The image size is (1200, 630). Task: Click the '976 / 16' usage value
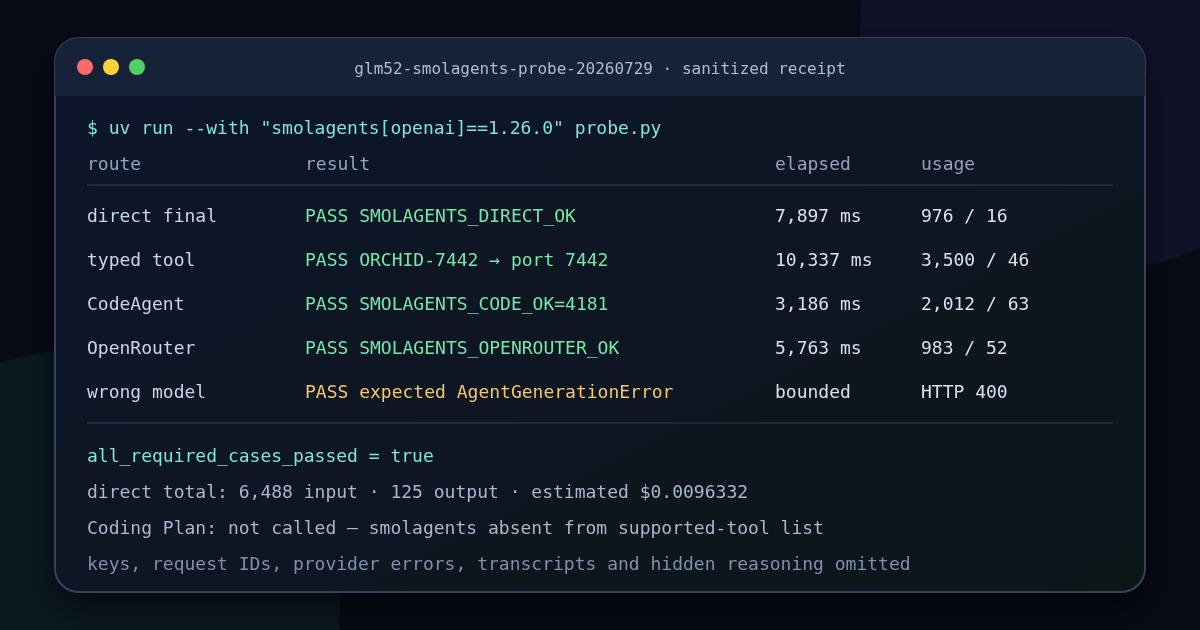(x=964, y=216)
